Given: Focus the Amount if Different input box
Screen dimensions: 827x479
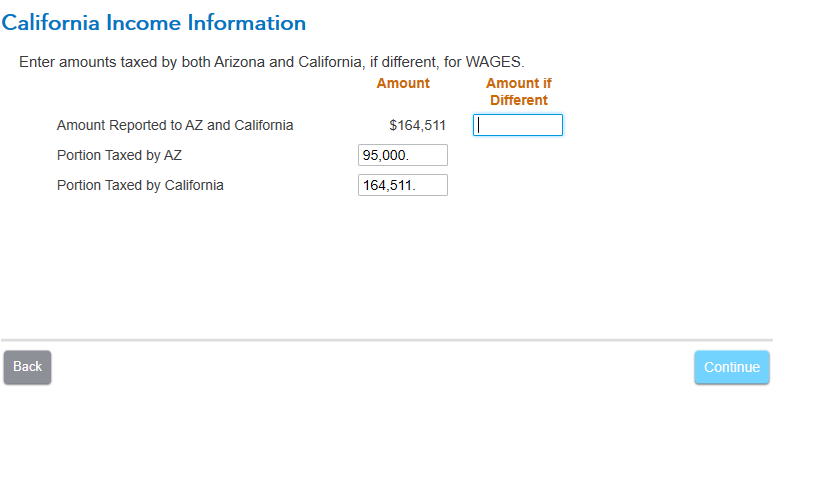Looking at the screenshot, I should (x=517, y=125).
